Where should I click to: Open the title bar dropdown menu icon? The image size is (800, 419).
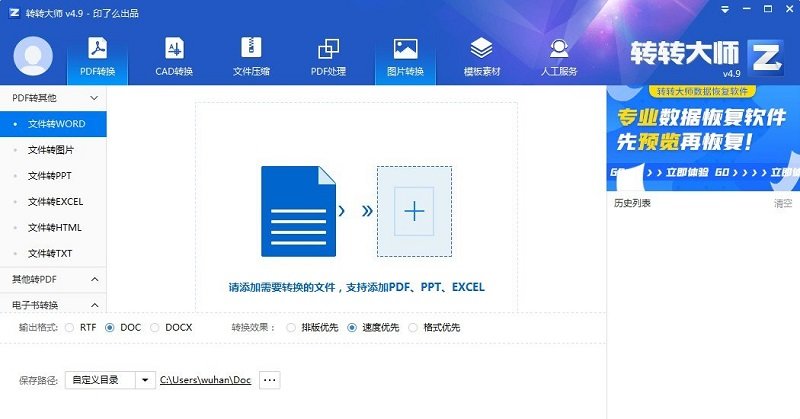725,10
